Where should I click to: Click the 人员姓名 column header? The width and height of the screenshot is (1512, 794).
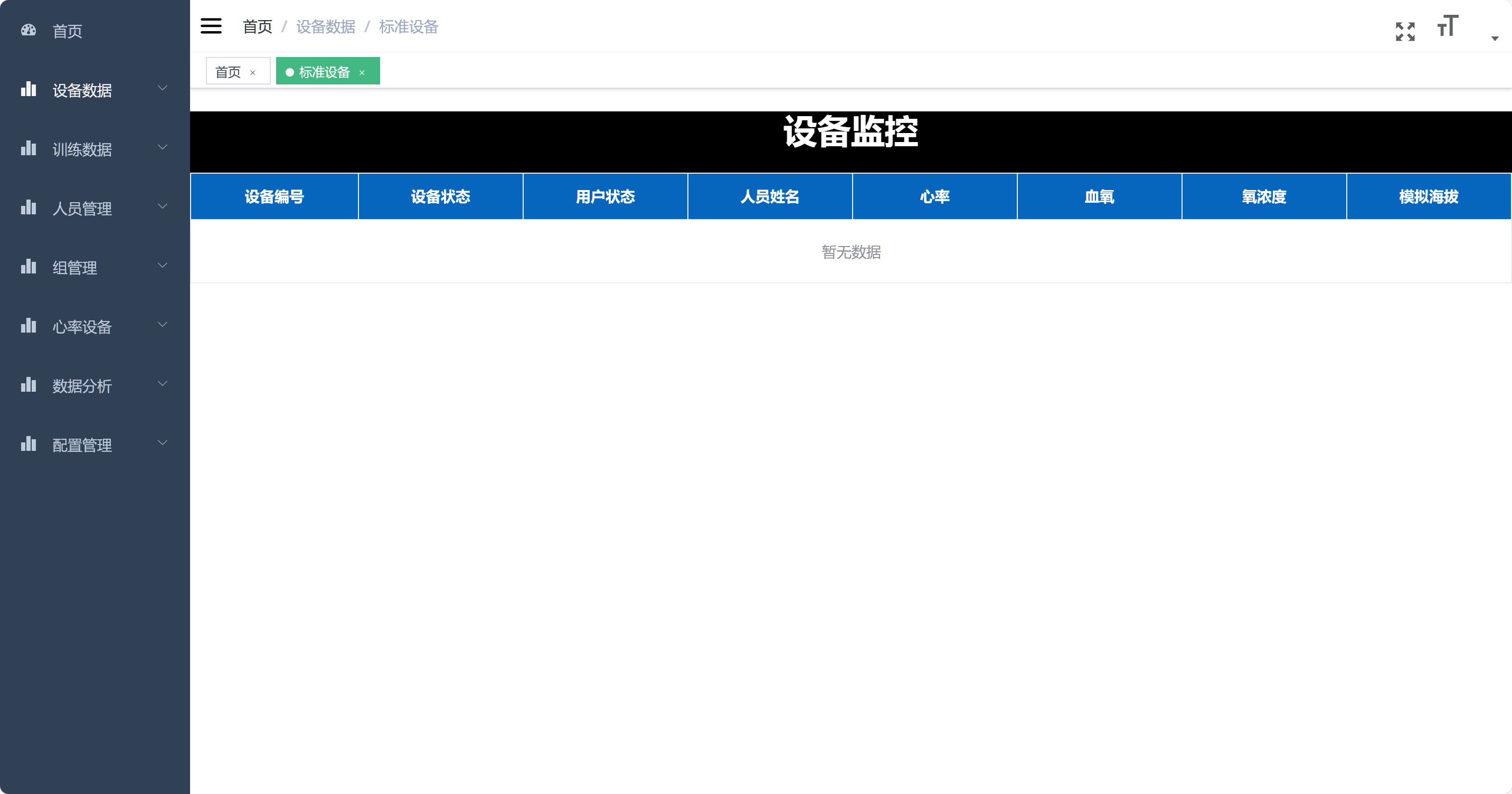pyautogui.click(x=770, y=196)
